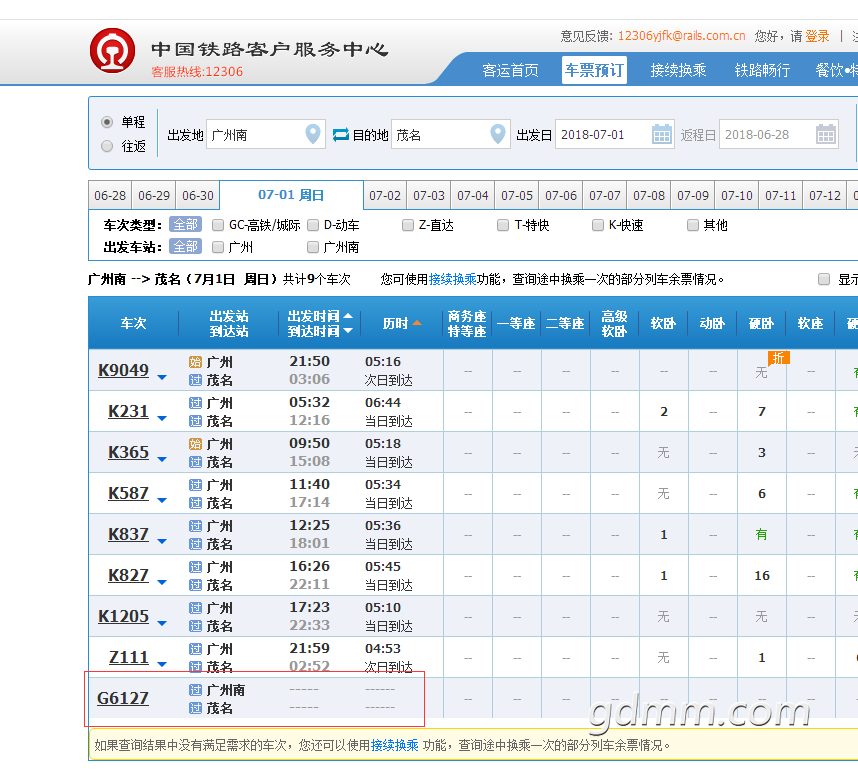Screen dimensions: 858x775
Task: Open the 接续换乘 navigation tab
Action: pyautogui.click(x=678, y=70)
